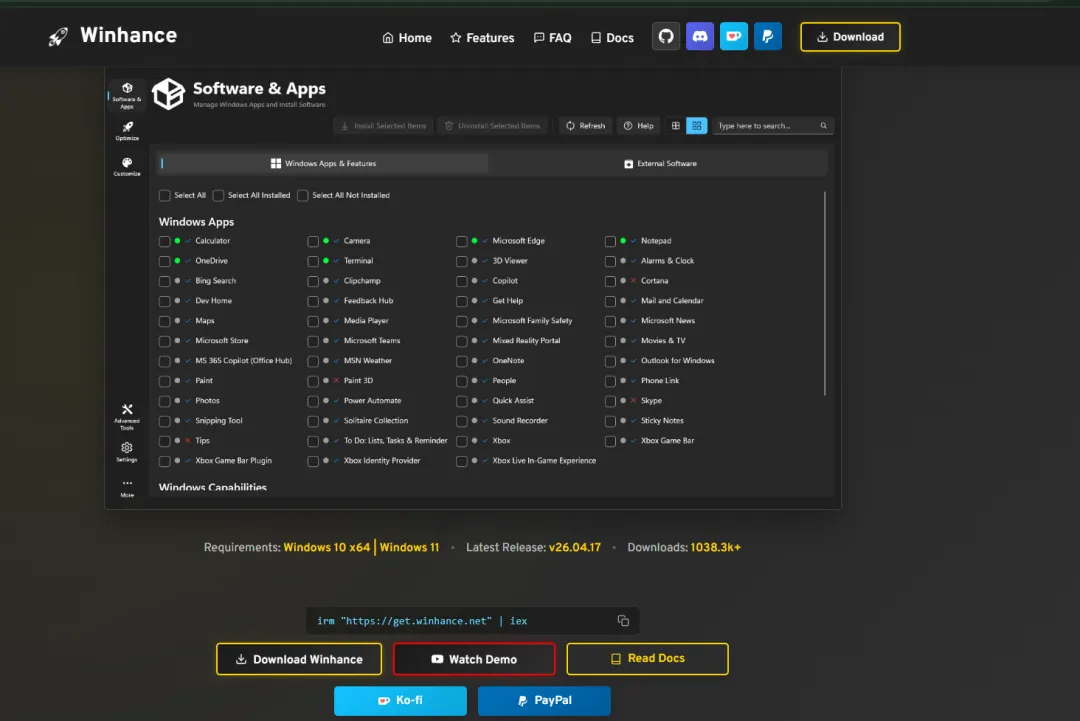Click the Refresh button
The height and width of the screenshot is (721, 1080).
(x=585, y=126)
